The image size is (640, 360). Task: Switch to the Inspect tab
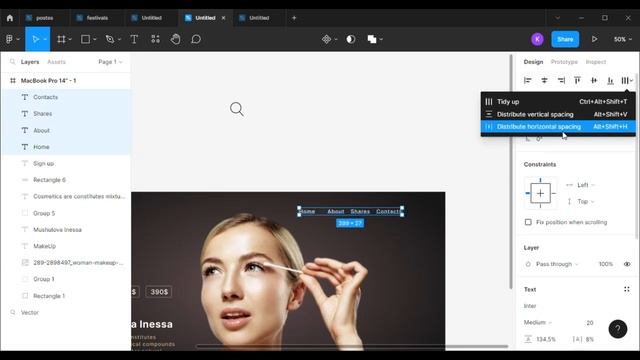pyautogui.click(x=596, y=62)
